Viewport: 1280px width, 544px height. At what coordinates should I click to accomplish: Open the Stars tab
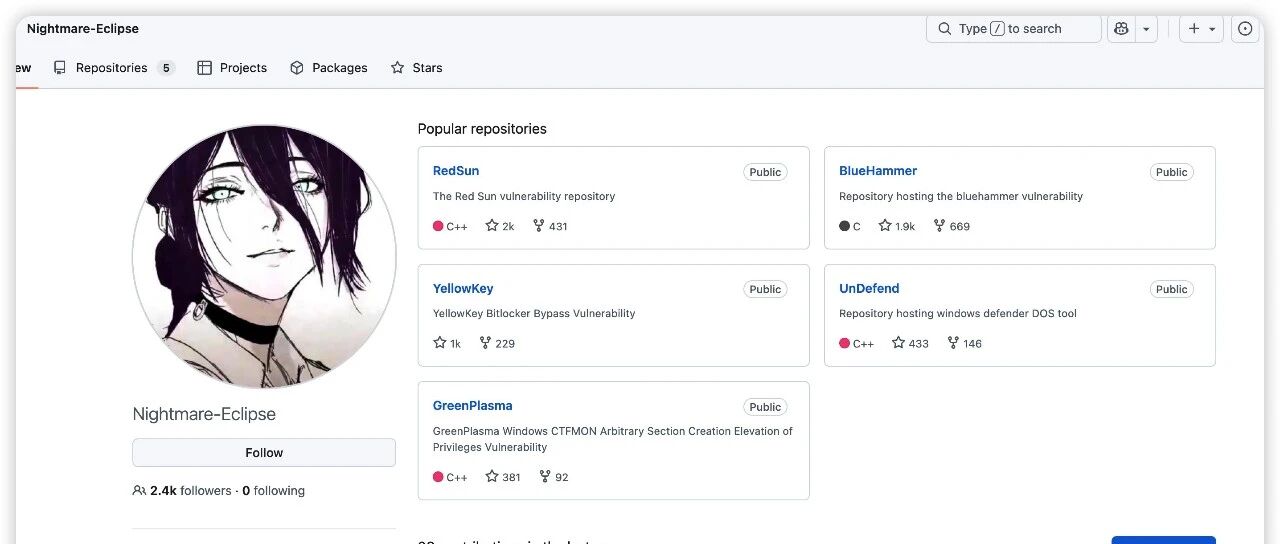[416, 68]
